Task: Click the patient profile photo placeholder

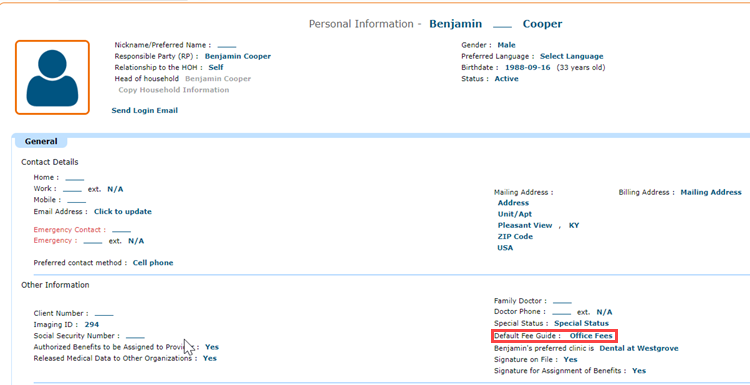Action: 52,77
